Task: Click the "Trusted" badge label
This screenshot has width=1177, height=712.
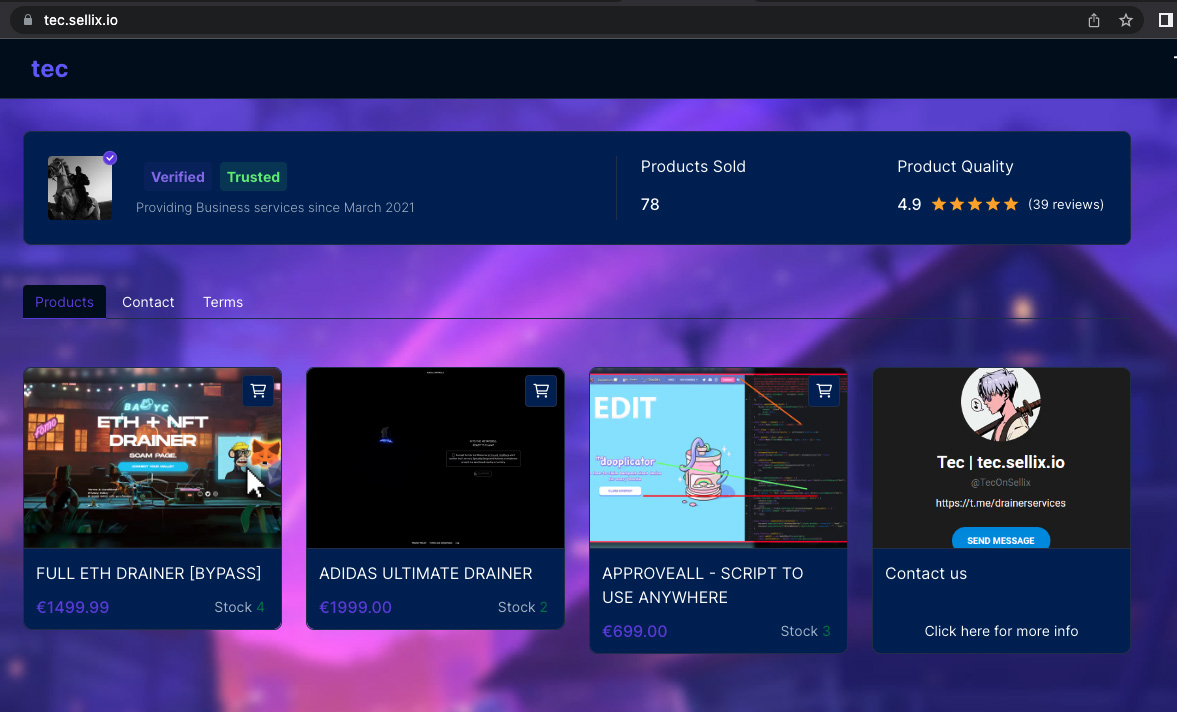Action: pos(253,177)
